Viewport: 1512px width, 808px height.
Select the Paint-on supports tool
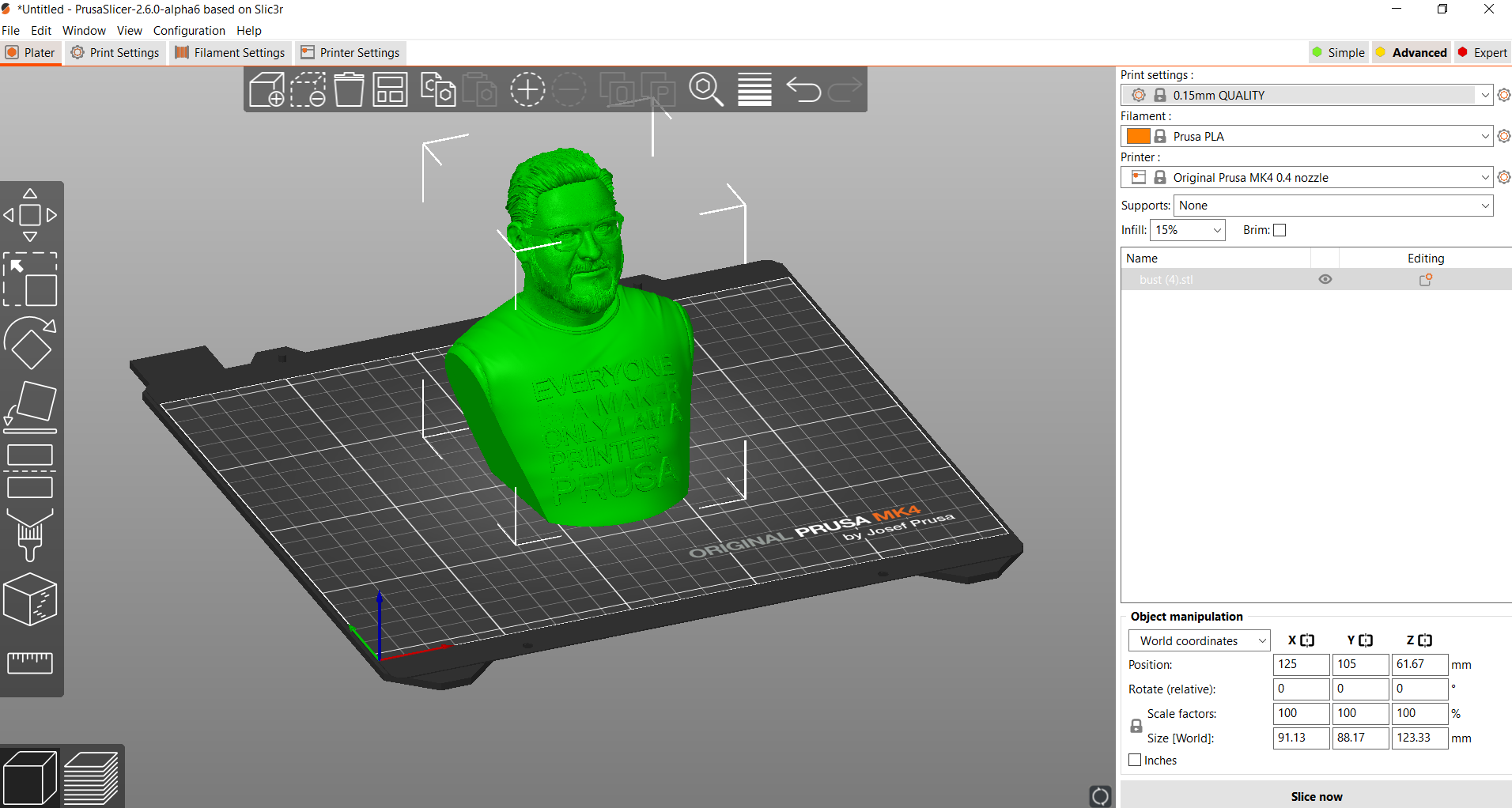pos(30,535)
